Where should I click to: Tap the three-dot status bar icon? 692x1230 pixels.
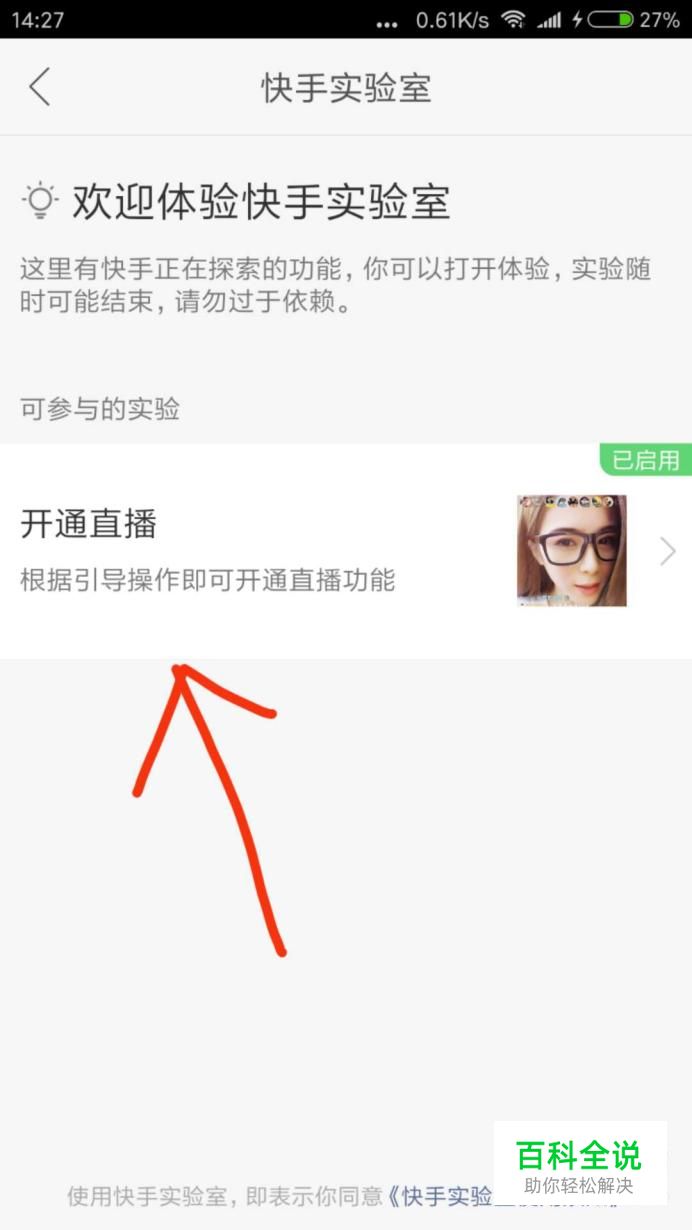tap(387, 24)
